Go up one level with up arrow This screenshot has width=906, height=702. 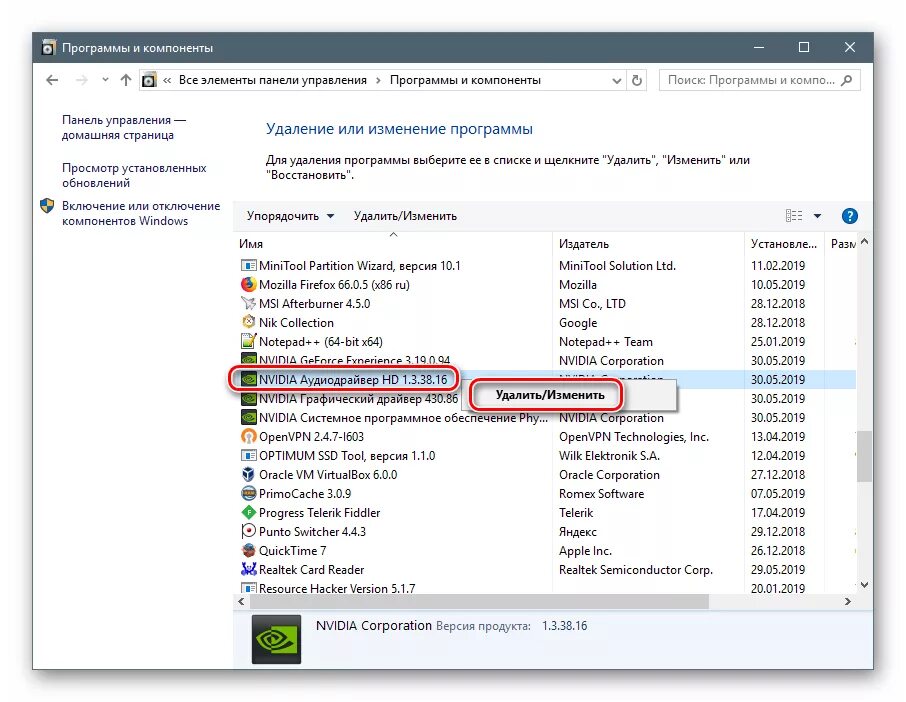(x=125, y=80)
